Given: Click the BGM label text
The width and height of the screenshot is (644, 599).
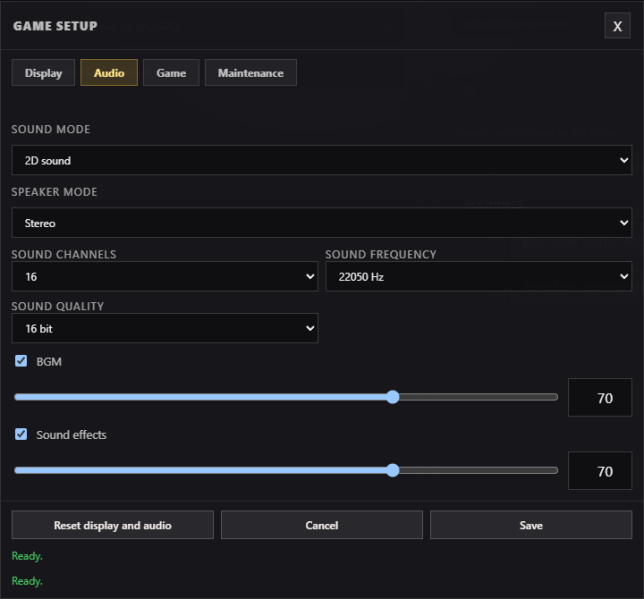Looking at the screenshot, I should 49,362.
